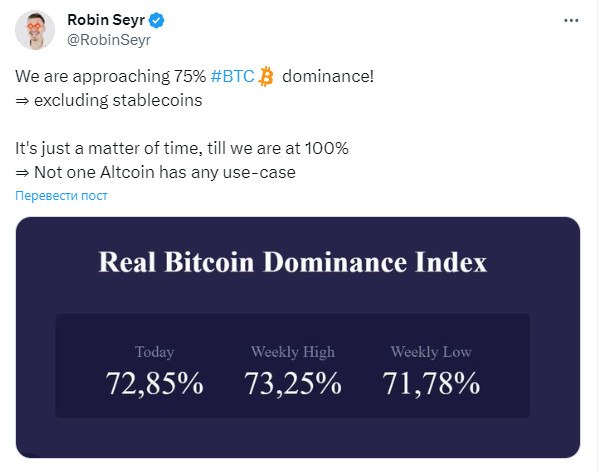Image resolution: width=598 pixels, height=472 pixels.
Task: Click the sentence about reaching 100%
Action: 182,148
